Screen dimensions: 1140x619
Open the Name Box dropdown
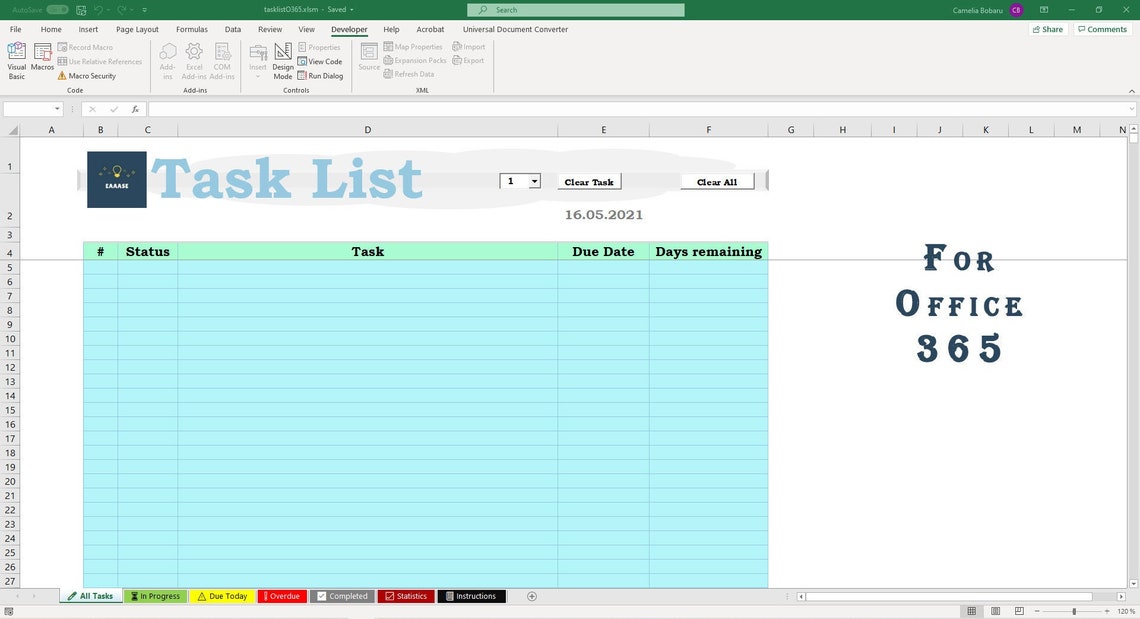click(57, 108)
